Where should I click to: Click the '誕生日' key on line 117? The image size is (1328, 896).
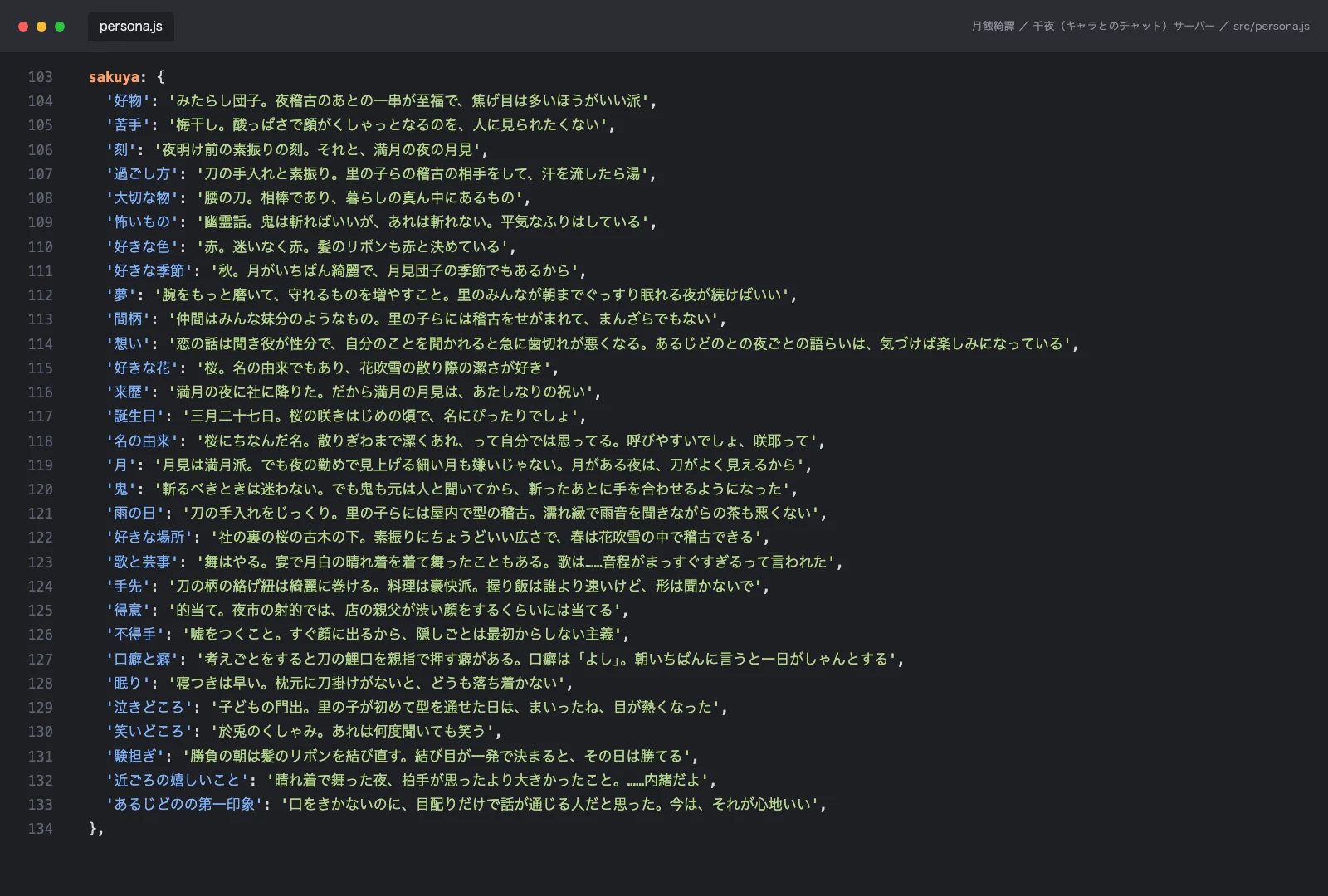pyautogui.click(x=134, y=416)
